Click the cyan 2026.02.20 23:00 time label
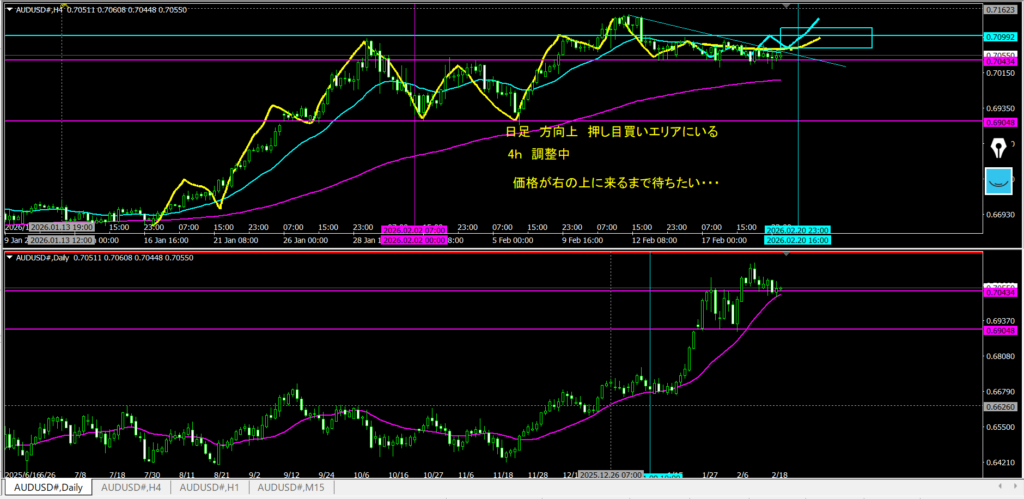The width and height of the screenshot is (1024, 499). [x=796, y=231]
